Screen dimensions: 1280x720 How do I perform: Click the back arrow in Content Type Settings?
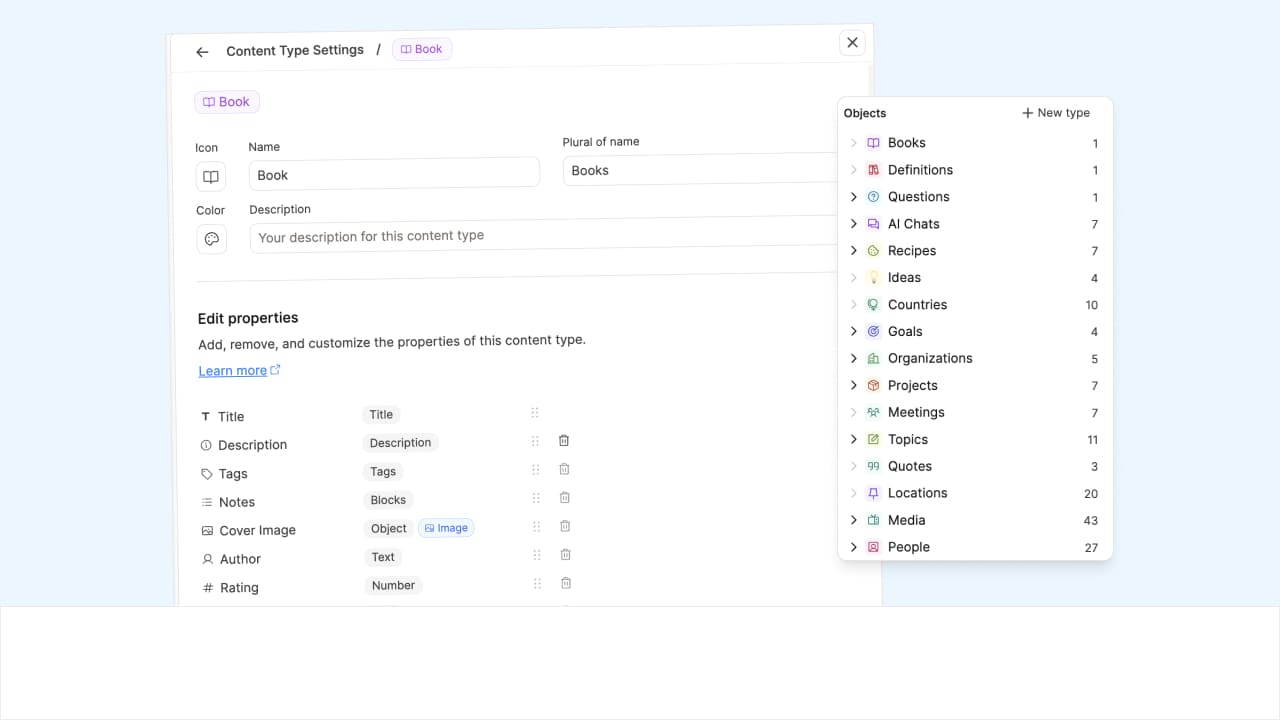coord(202,52)
